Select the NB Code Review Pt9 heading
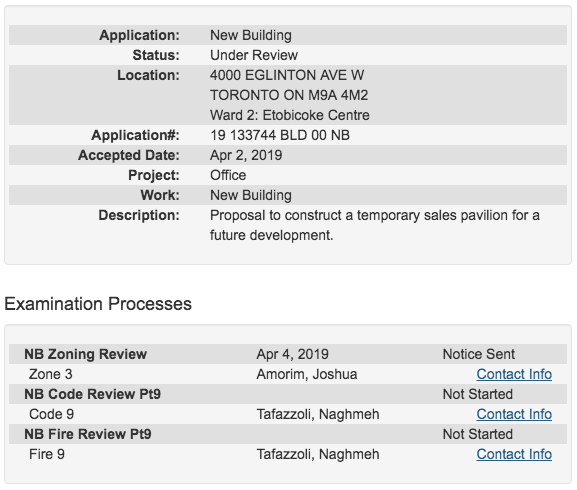577x490 pixels. tap(92, 394)
